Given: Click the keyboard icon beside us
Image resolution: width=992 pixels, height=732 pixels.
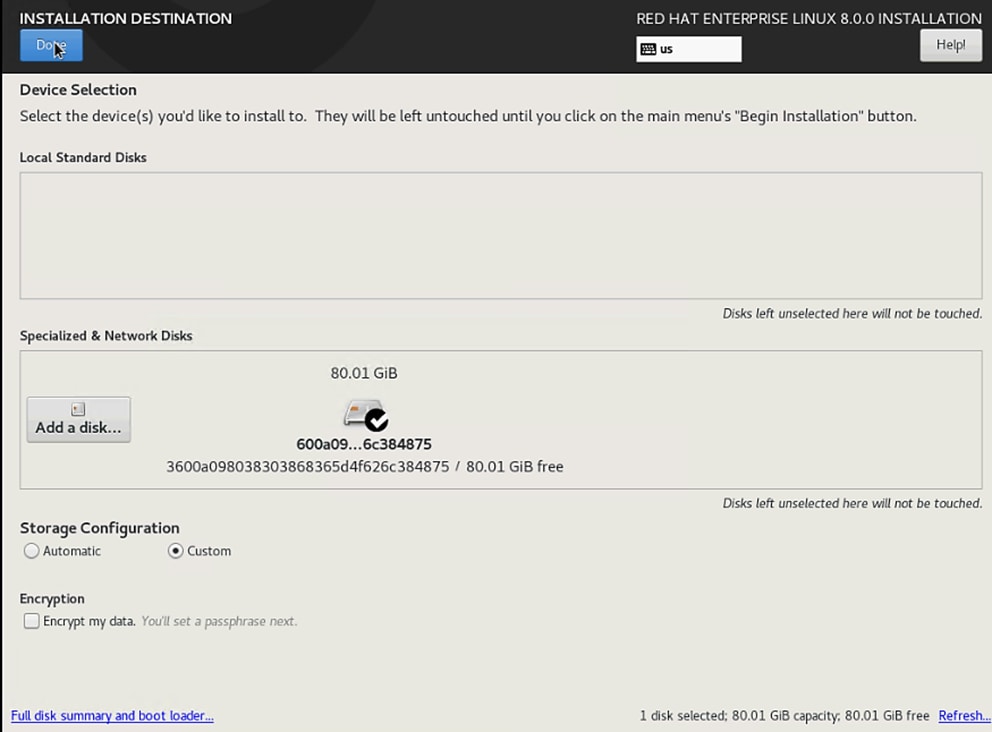Looking at the screenshot, I should pos(648,49).
